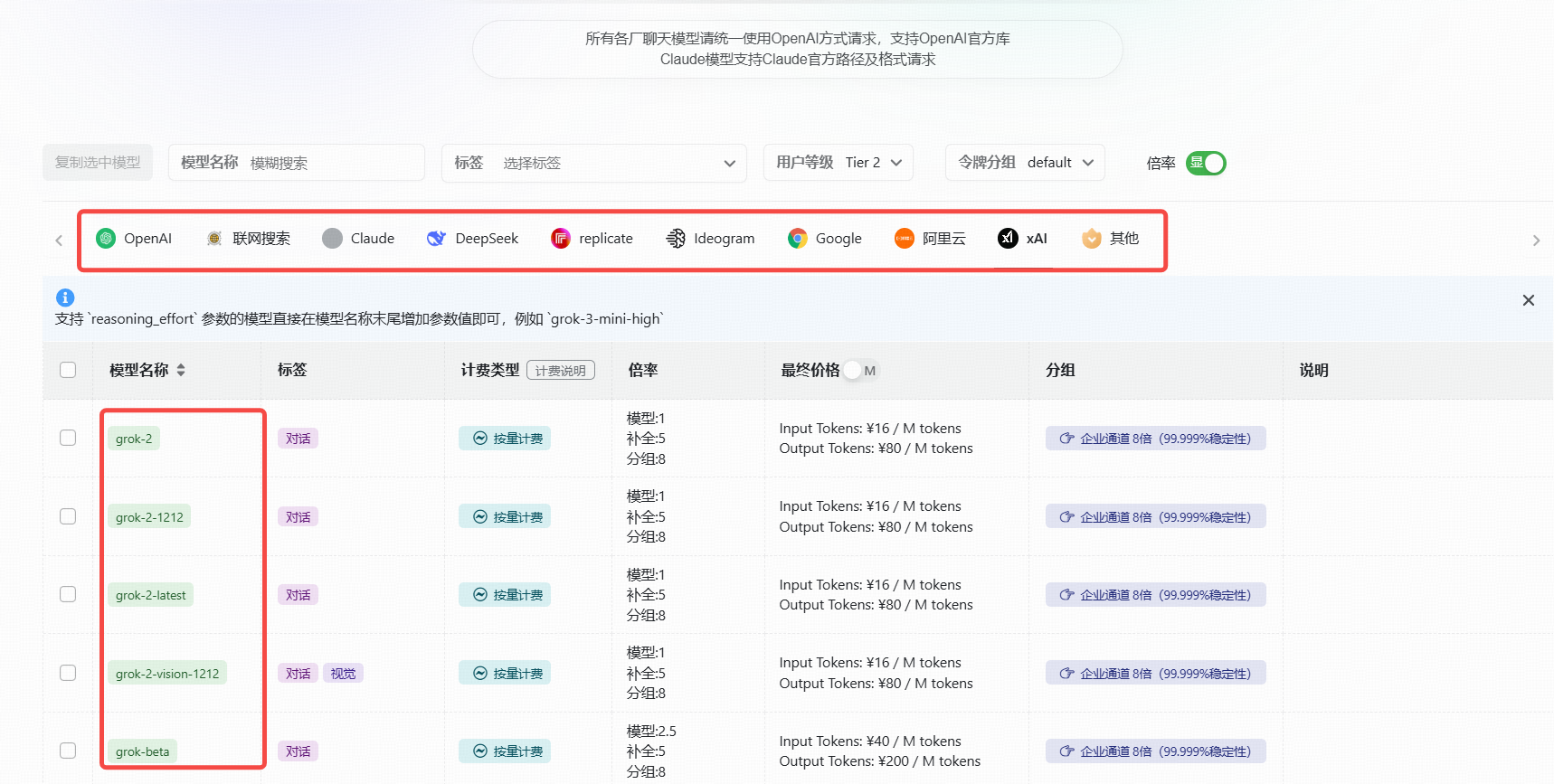Close the reasoning_effort notice banner
The image size is (1554, 784).
pyautogui.click(x=1529, y=300)
